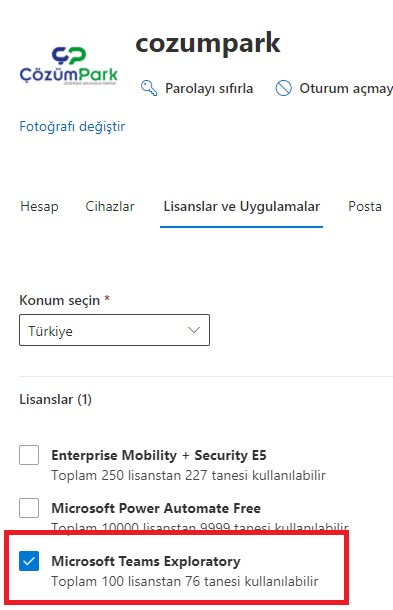Collapse the Lisanslar (1) section
393x610 pixels.
coord(55,399)
